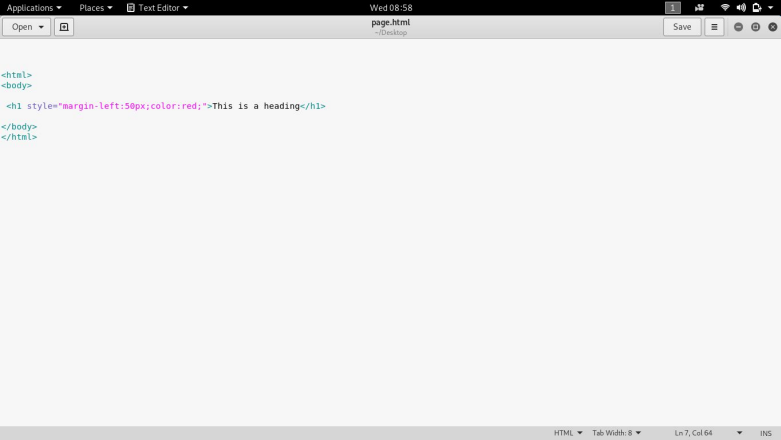Expand the Open recent files arrow

point(41,27)
